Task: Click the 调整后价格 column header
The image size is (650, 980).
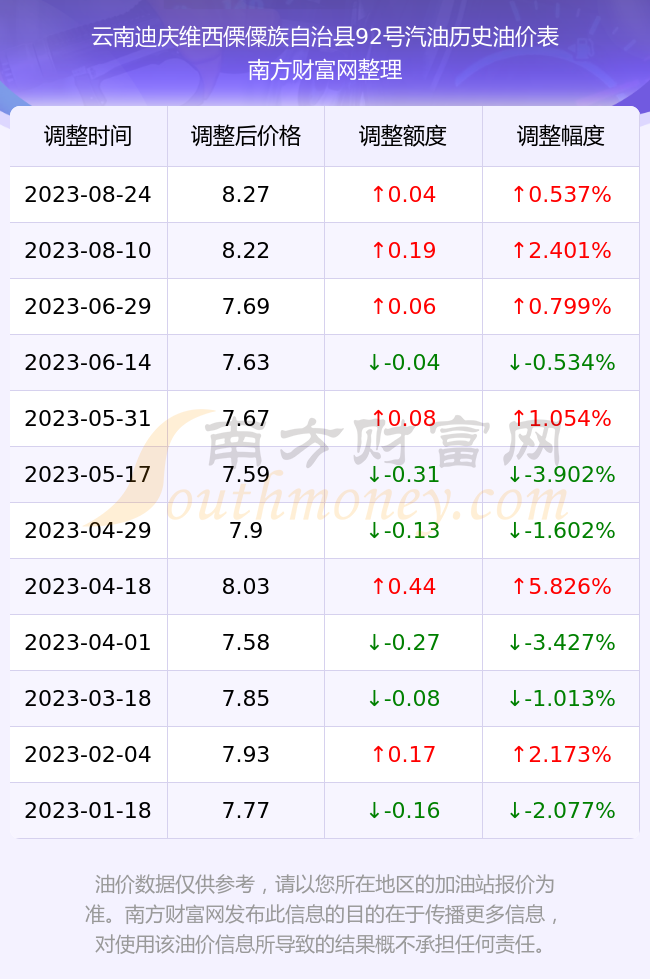Action: tap(246, 136)
